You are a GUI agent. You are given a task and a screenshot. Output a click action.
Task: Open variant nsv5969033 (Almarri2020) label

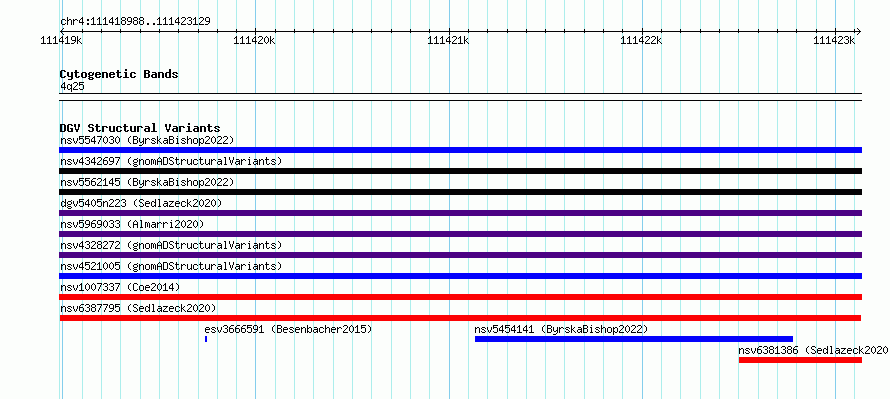[132, 224]
